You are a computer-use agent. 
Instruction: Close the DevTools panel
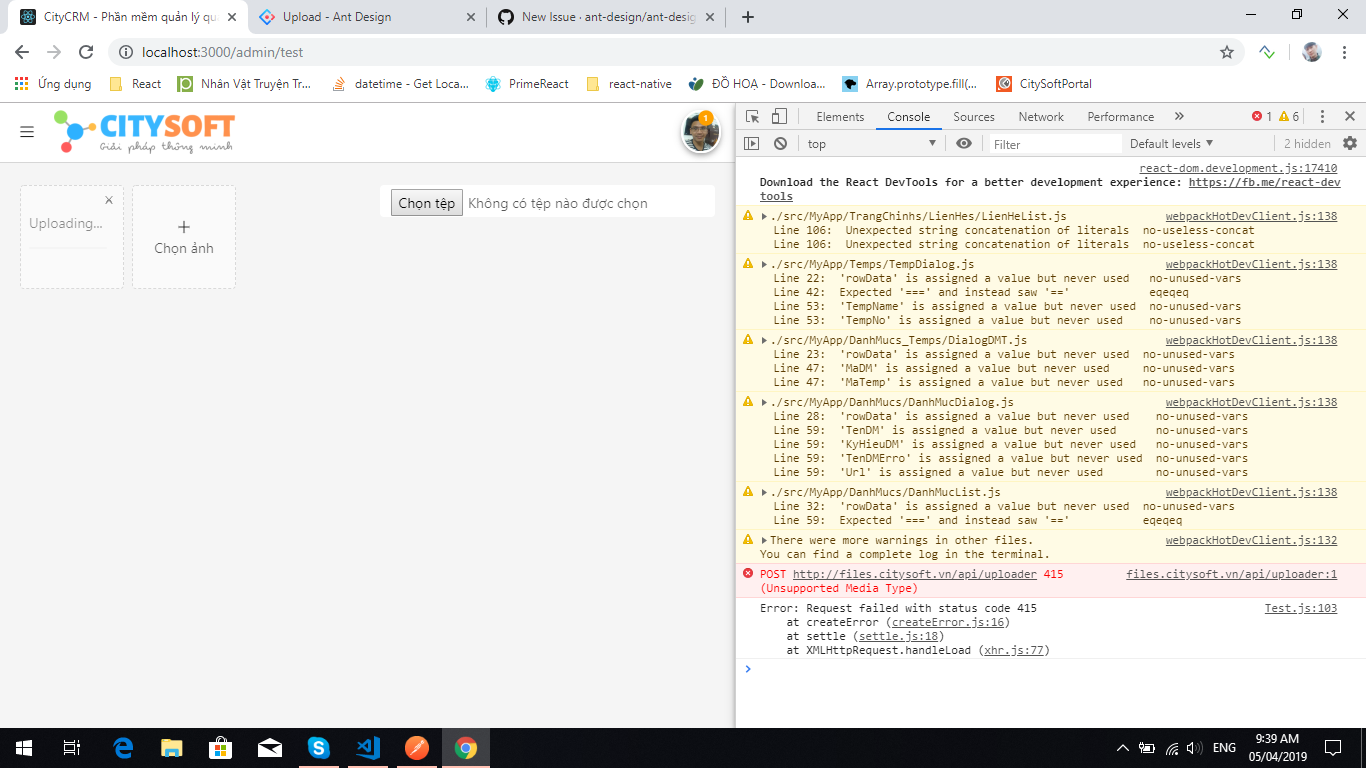click(x=1350, y=117)
